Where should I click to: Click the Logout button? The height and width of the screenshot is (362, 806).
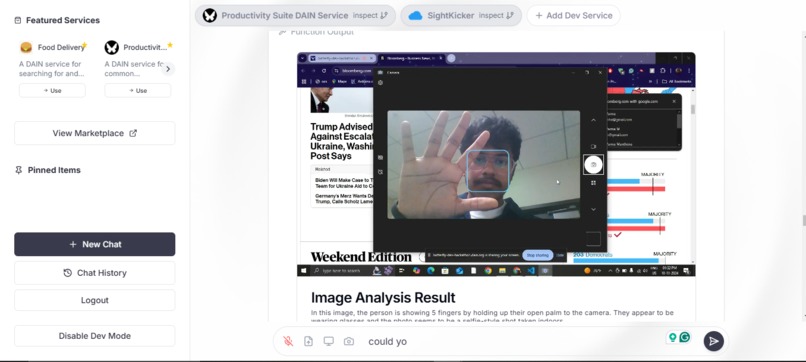[95, 300]
